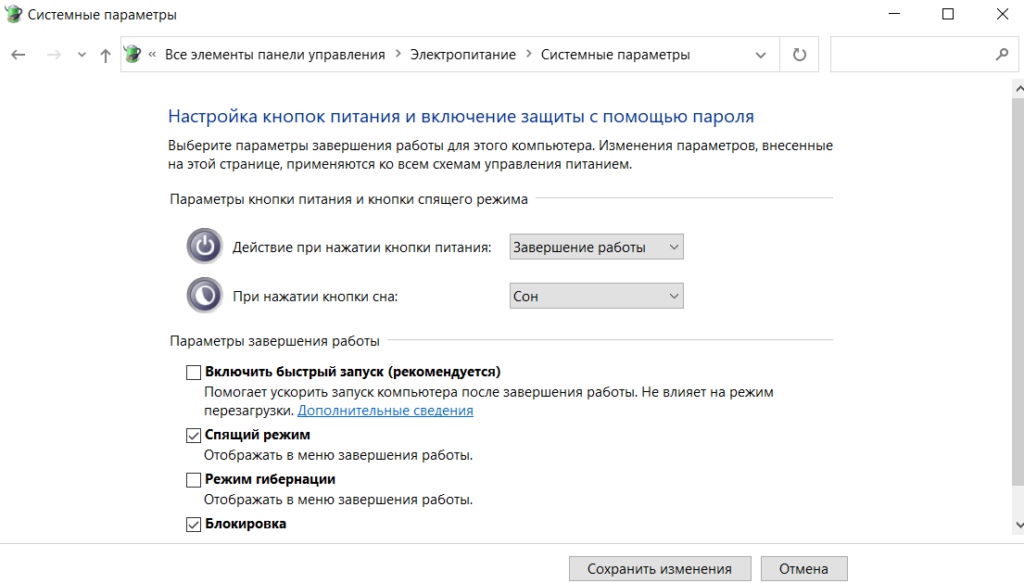The width and height of the screenshot is (1024, 583).
Task: Open address bar history dropdown
Action: pos(761,55)
